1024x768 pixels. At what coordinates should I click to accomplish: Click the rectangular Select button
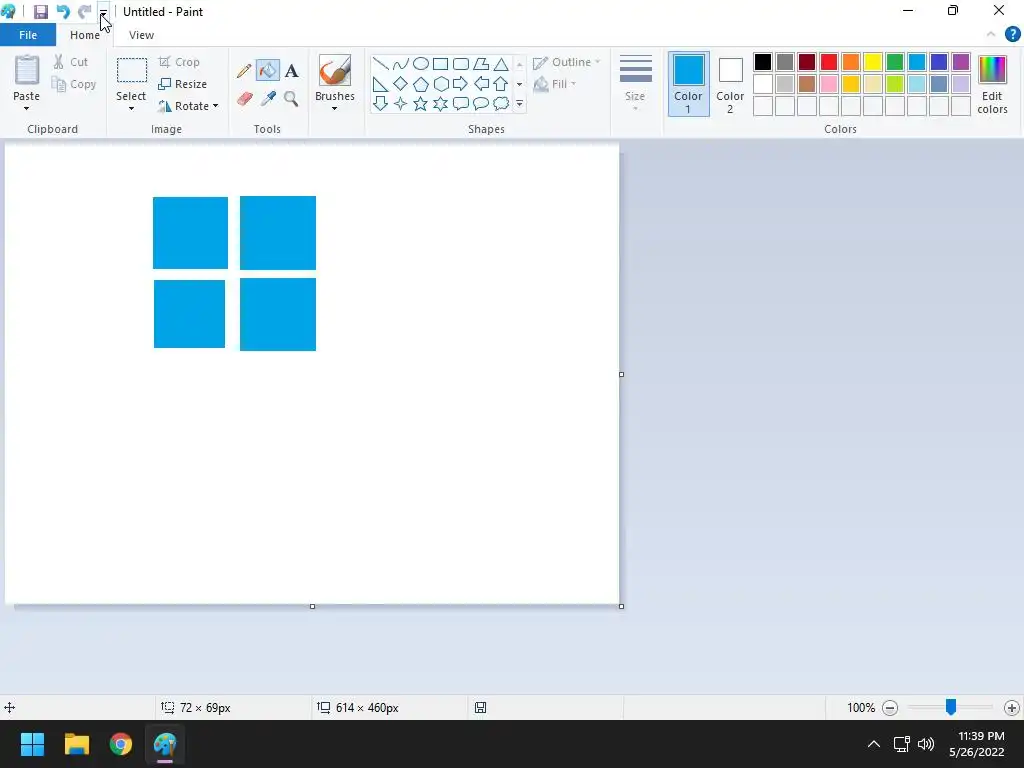coord(131,71)
